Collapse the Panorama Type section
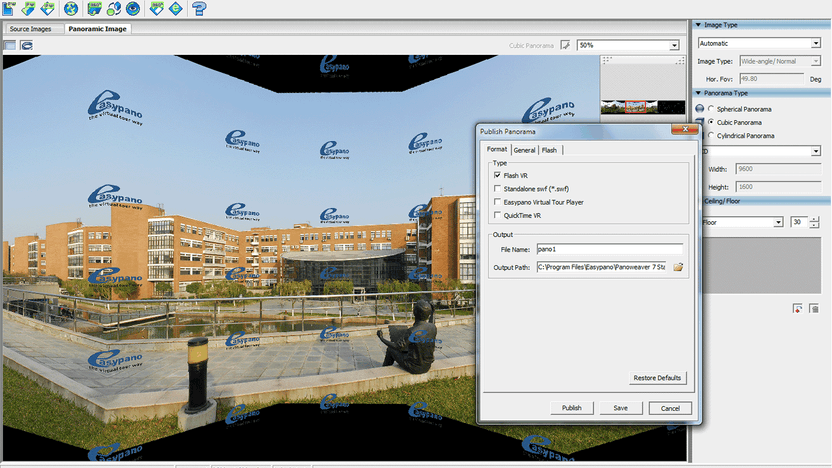The image size is (832, 468). [x=698, y=93]
